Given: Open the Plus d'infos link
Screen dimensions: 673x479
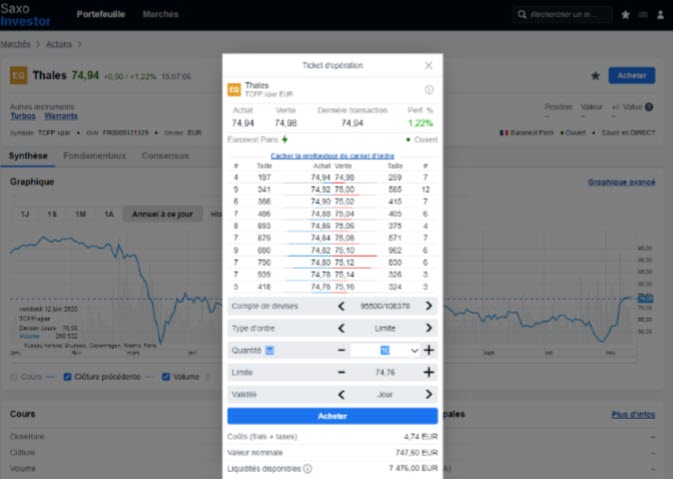Looking at the screenshot, I should [x=633, y=415].
